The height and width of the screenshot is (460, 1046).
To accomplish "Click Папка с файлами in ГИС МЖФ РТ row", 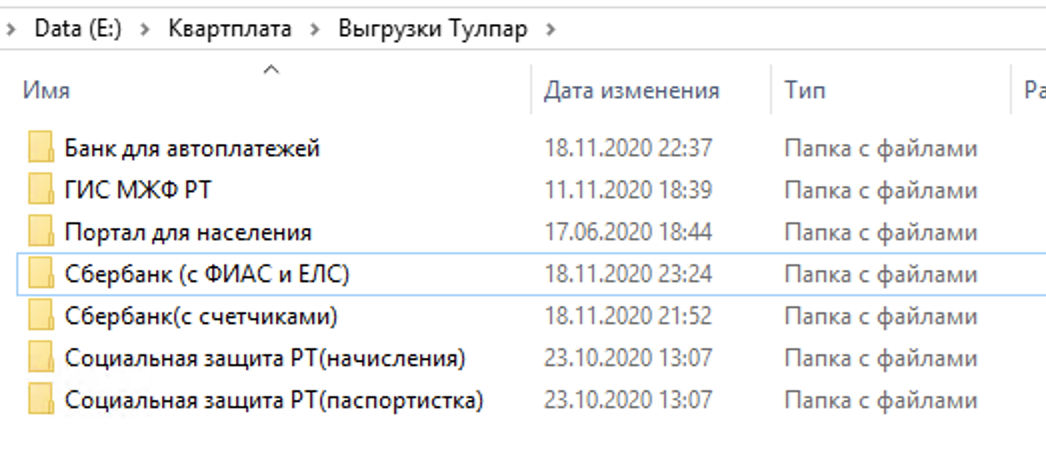I will pyautogui.click(x=881, y=190).
